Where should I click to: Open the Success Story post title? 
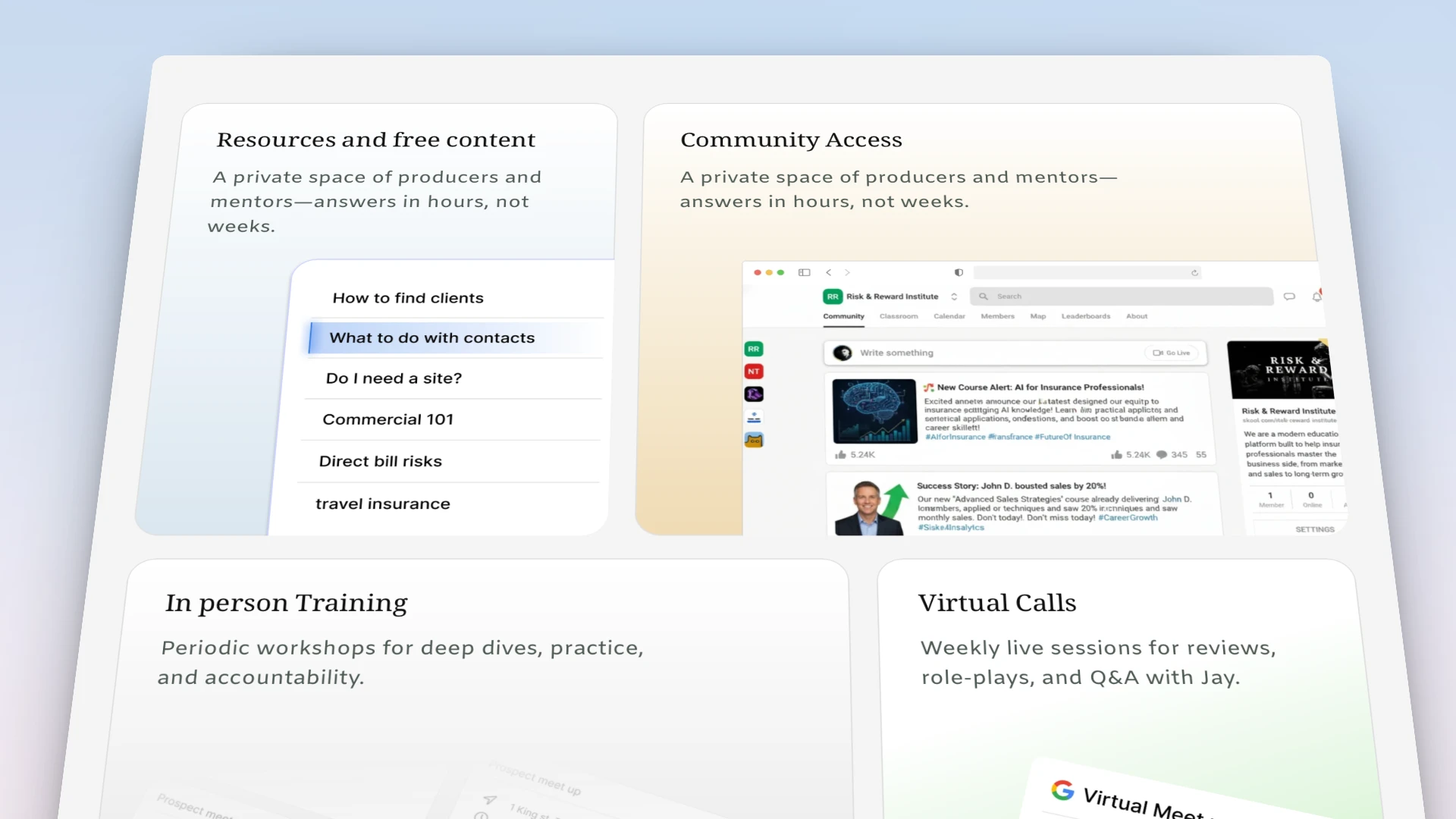tap(1011, 486)
